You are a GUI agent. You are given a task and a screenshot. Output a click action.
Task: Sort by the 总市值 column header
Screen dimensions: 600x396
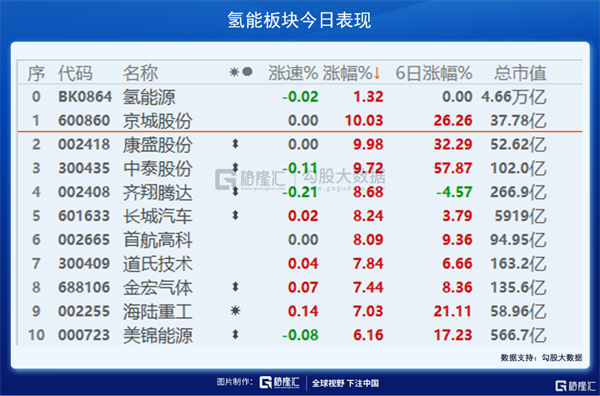tap(520, 73)
